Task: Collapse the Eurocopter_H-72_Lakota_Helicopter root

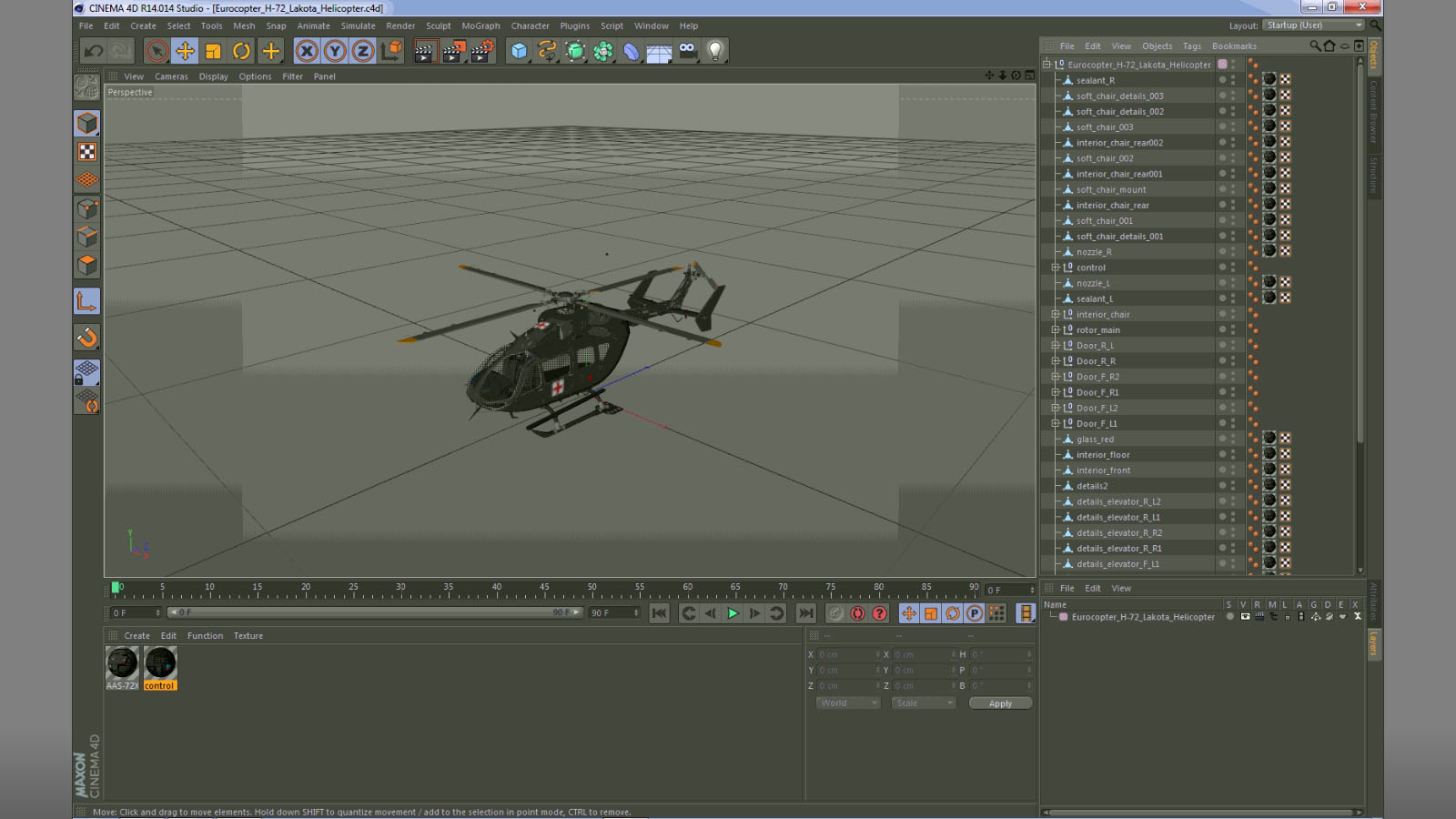Action: coord(1047,65)
